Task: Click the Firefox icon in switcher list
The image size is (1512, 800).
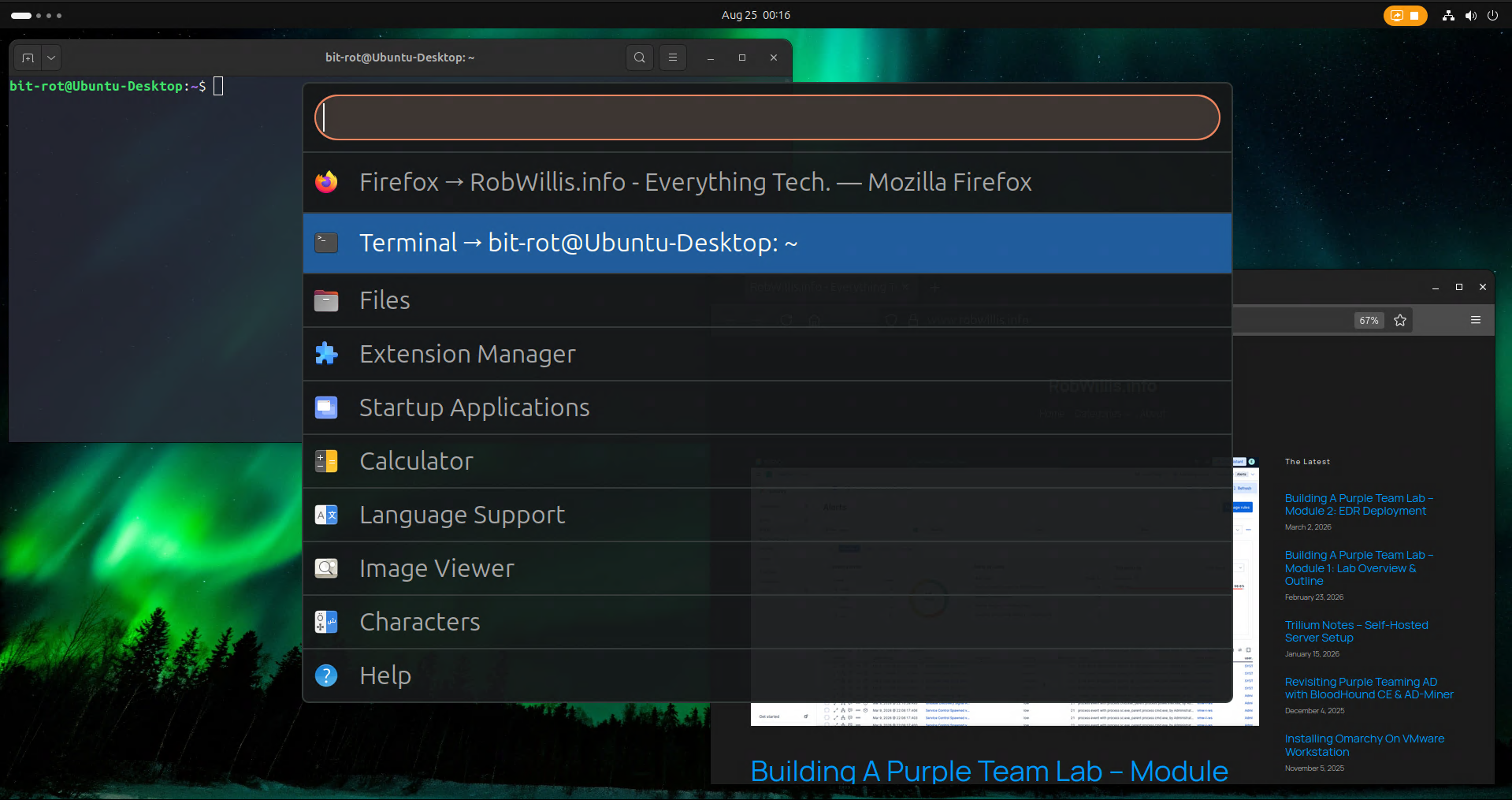Action: point(326,182)
